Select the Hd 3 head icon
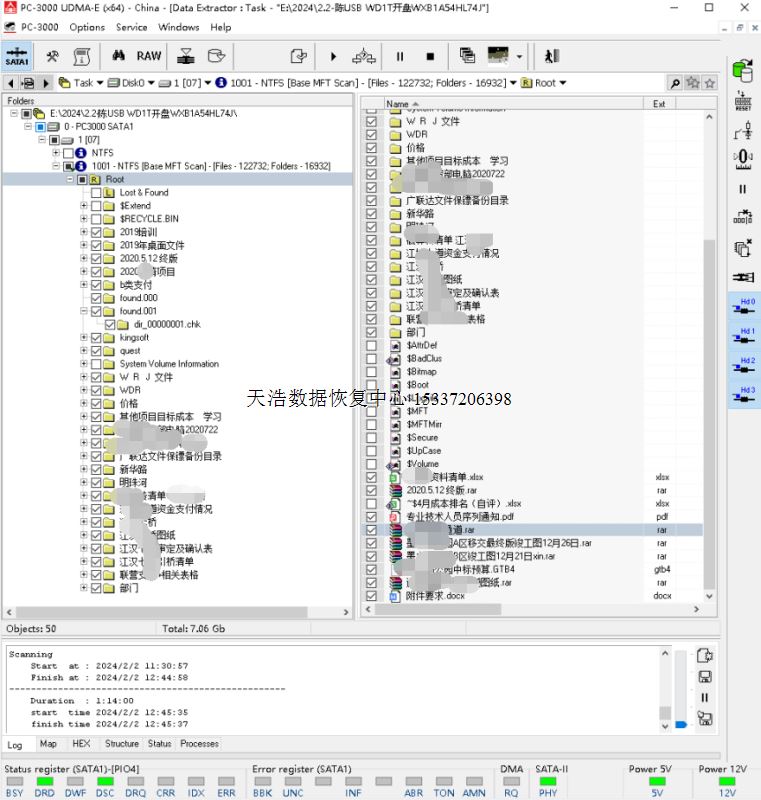The height and width of the screenshot is (800, 761). click(x=743, y=397)
